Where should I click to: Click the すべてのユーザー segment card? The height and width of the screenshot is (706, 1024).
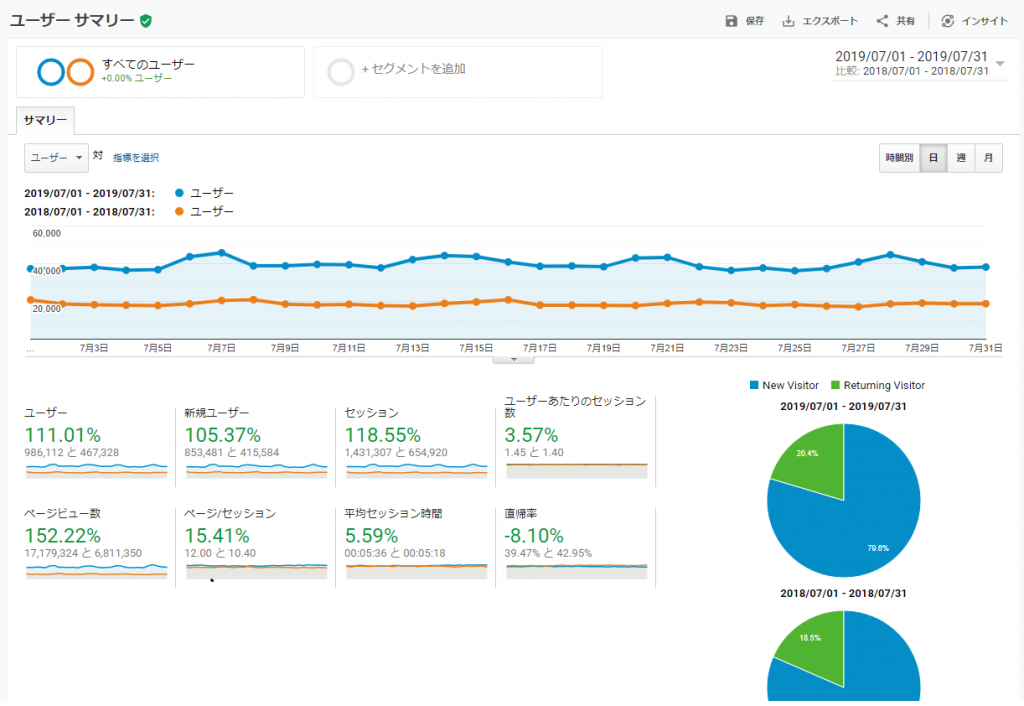161,72
